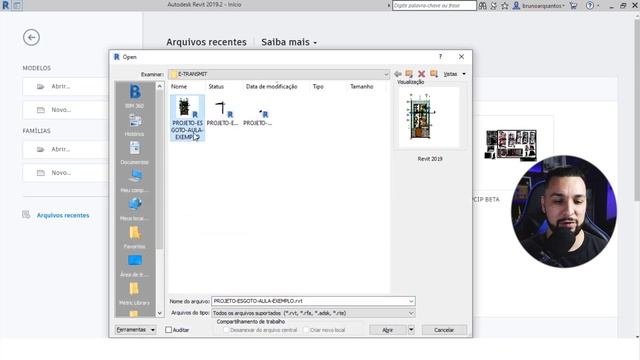This screenshot has height=360, width=640.
Task: Click the round back arrow in Revit
Action: [x=31, y=38]
